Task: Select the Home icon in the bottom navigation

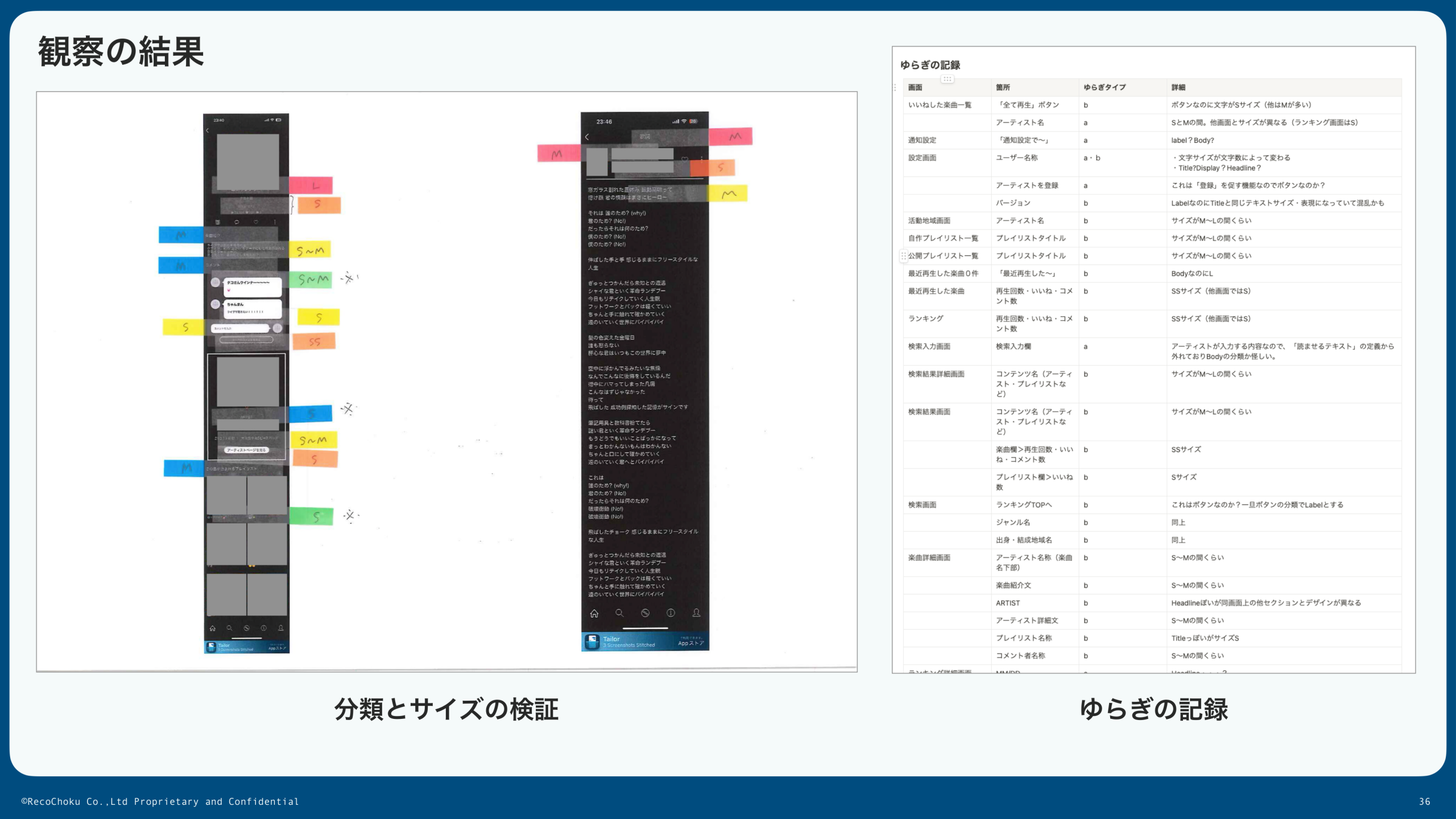Action: point(594,614)
